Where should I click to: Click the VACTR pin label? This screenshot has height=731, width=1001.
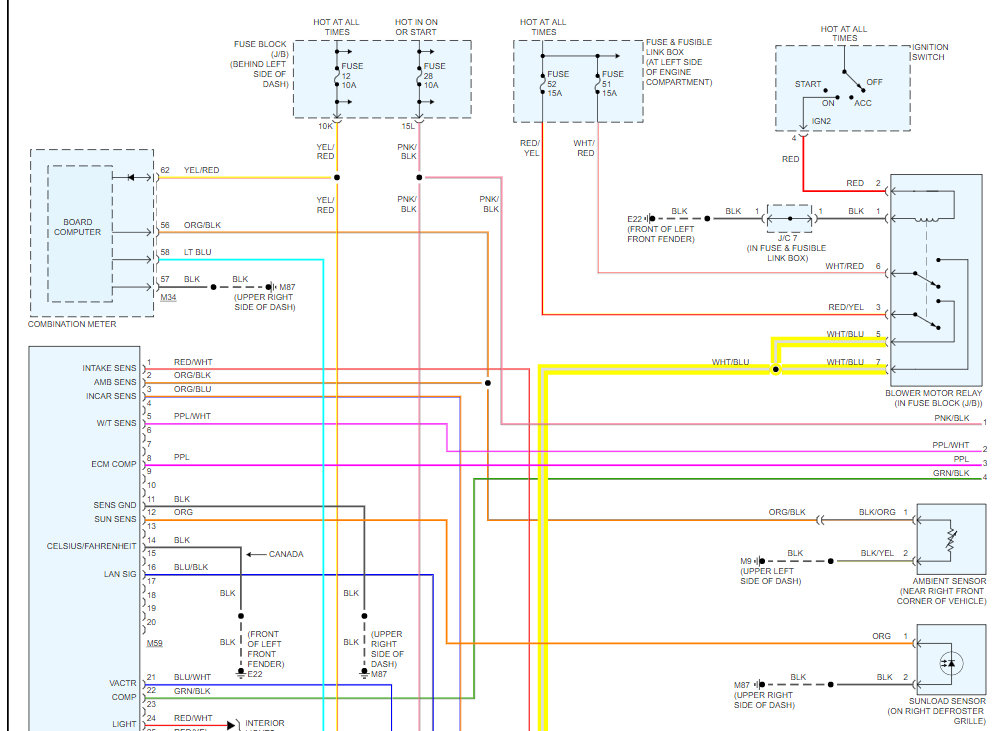pos(123,683)
